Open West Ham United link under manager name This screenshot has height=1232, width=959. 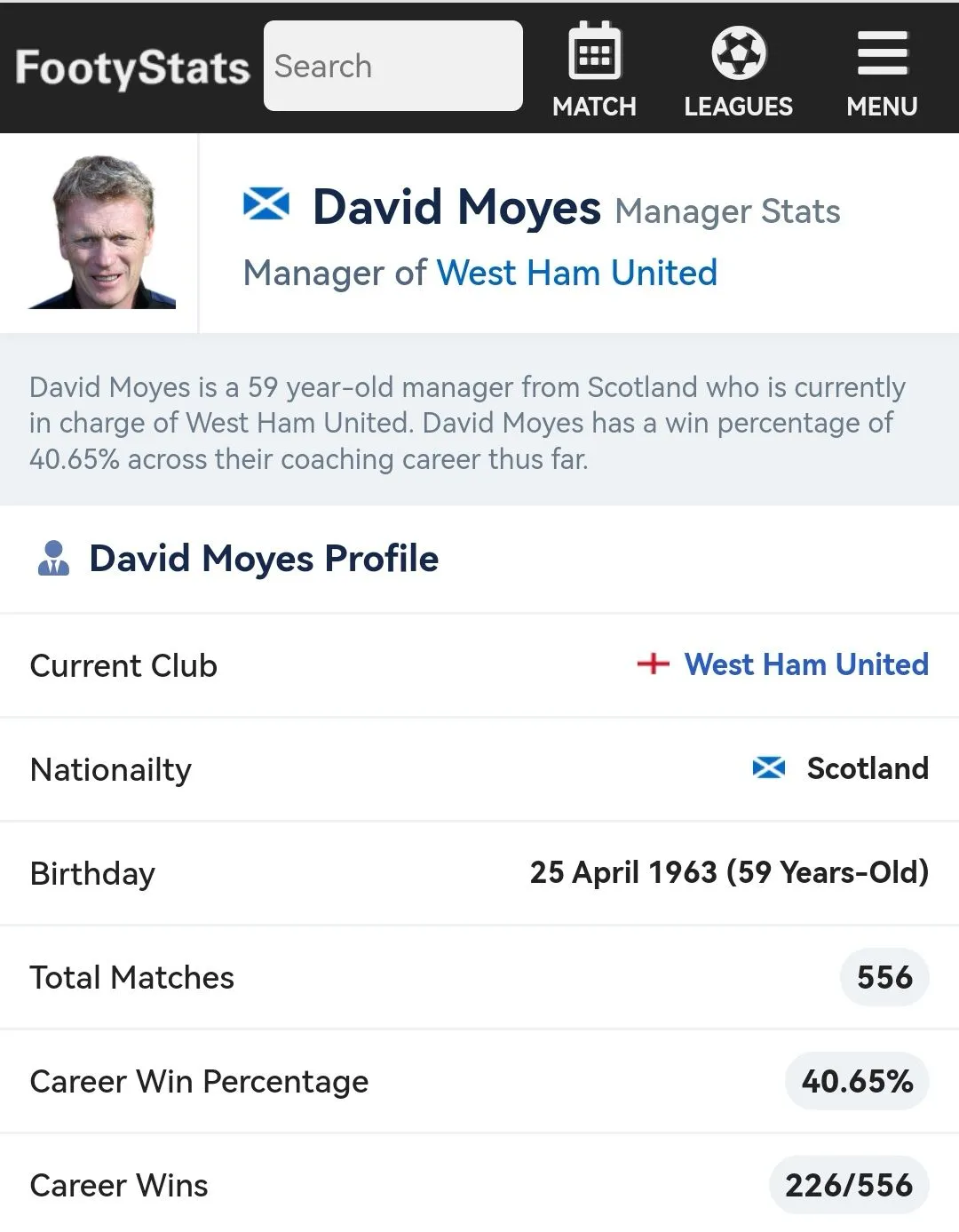(576, 273)
